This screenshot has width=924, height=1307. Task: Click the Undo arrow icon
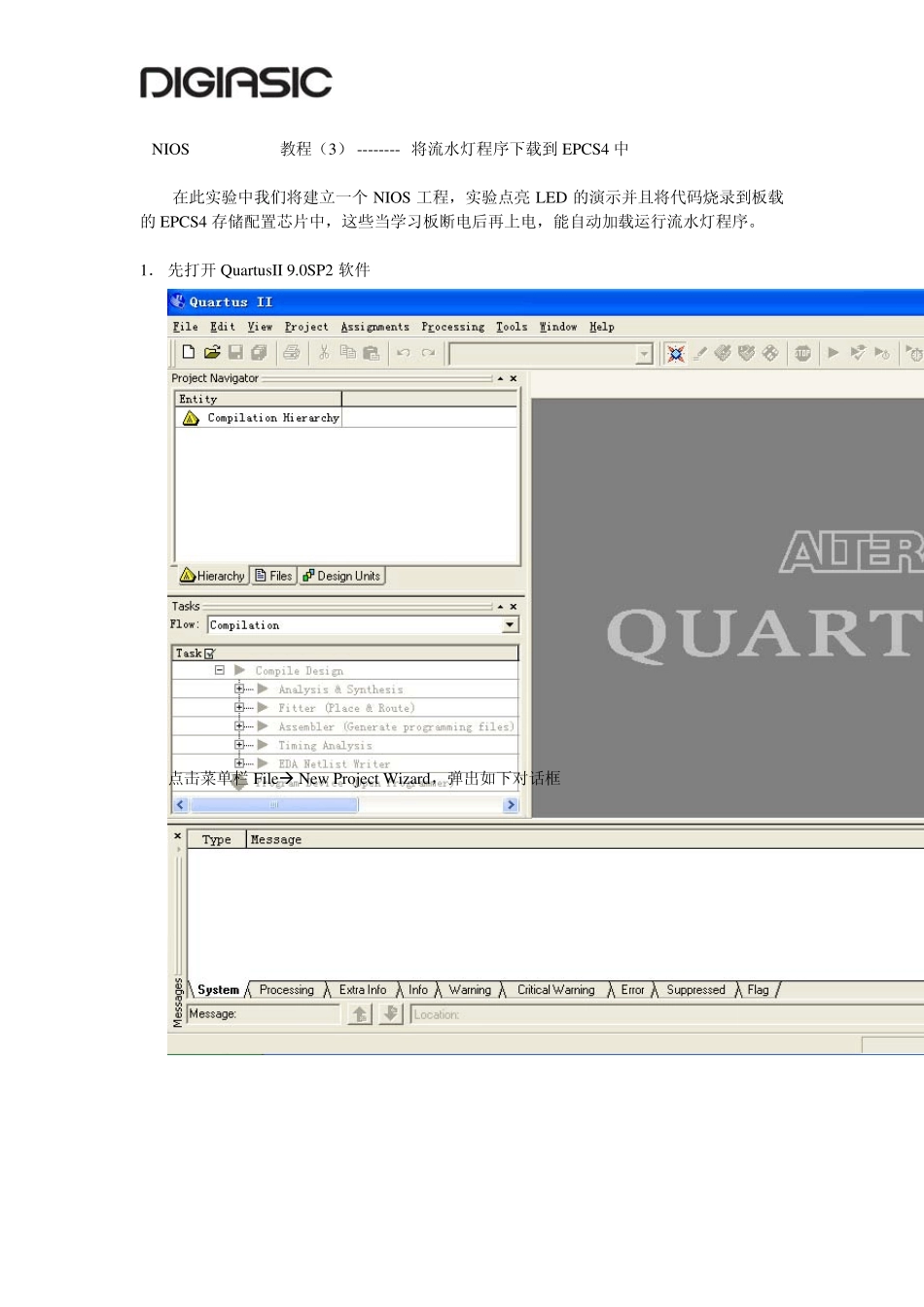[x=404, y=352]
